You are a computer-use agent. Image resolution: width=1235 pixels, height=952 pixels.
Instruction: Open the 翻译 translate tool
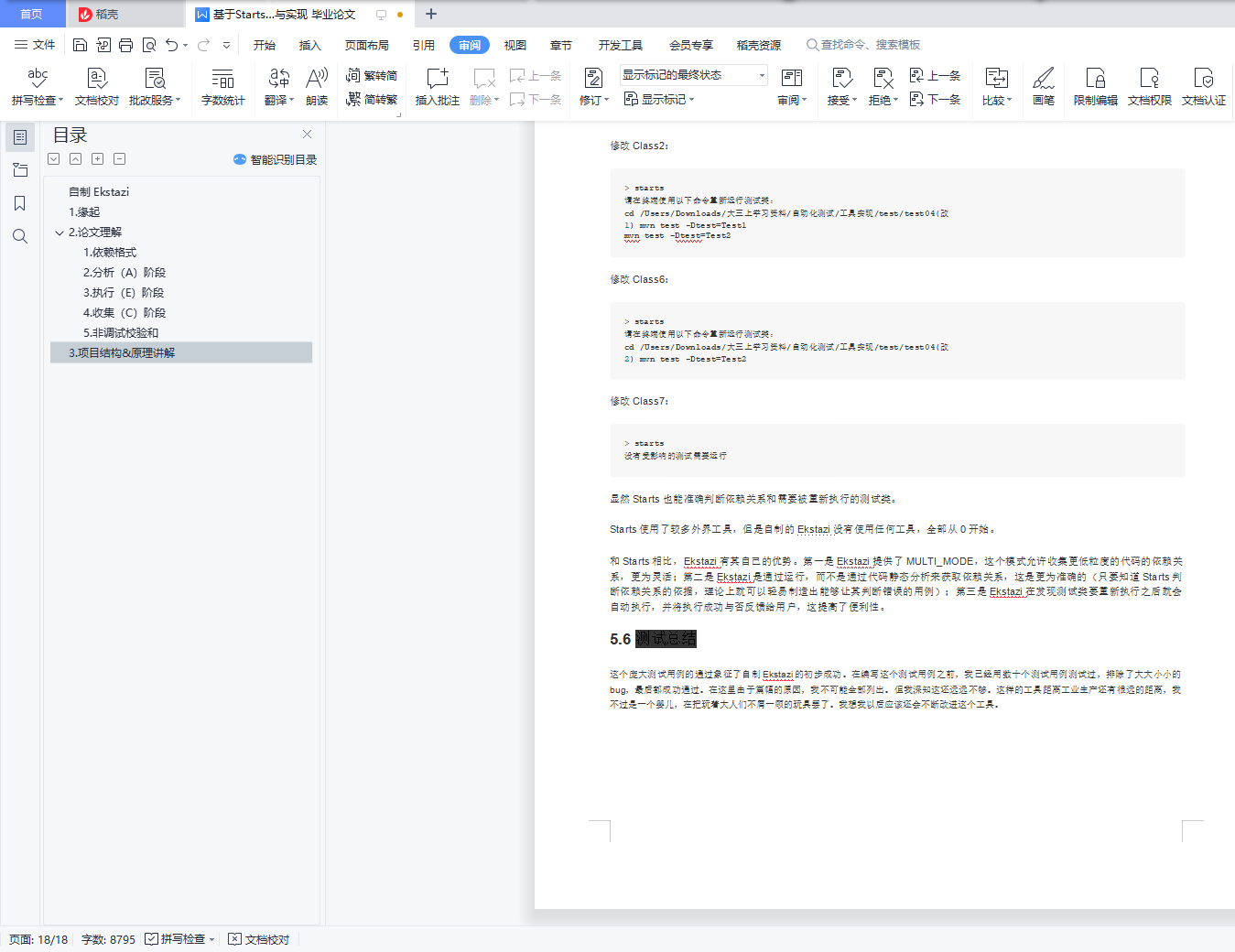(279, 87)
